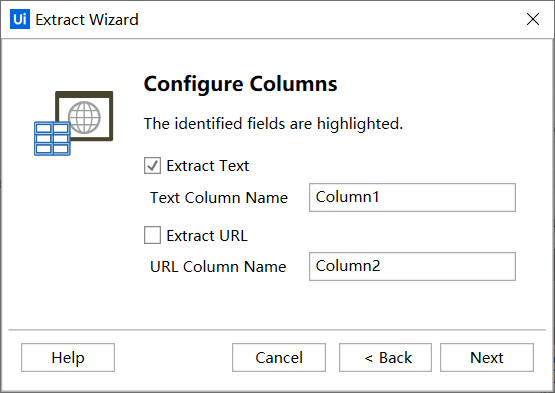Go back to the previous wizard step
Viewport: 555px width, 393px height.
385,358
